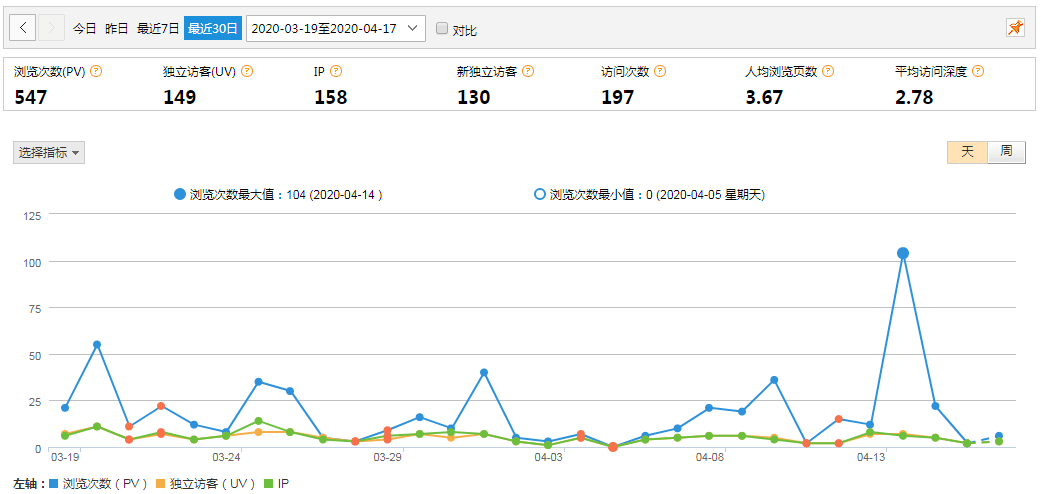Expand the 选择指标 dropdown
This screenshot has width=1041, height=494.
49,152
